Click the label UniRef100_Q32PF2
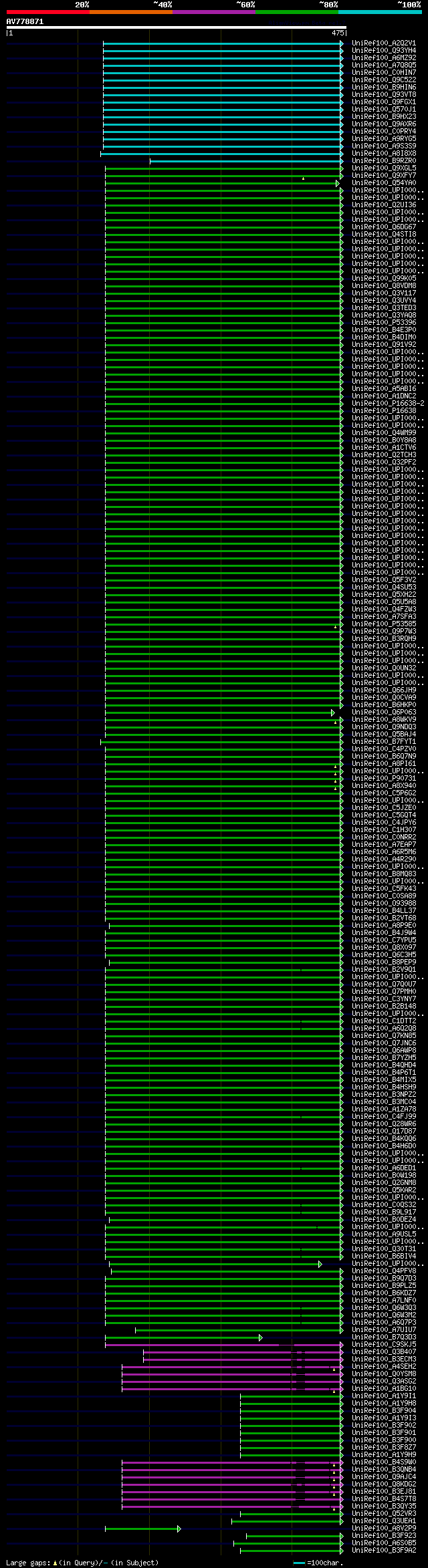Screen dimensions: 428x1568 pos(384,462)
